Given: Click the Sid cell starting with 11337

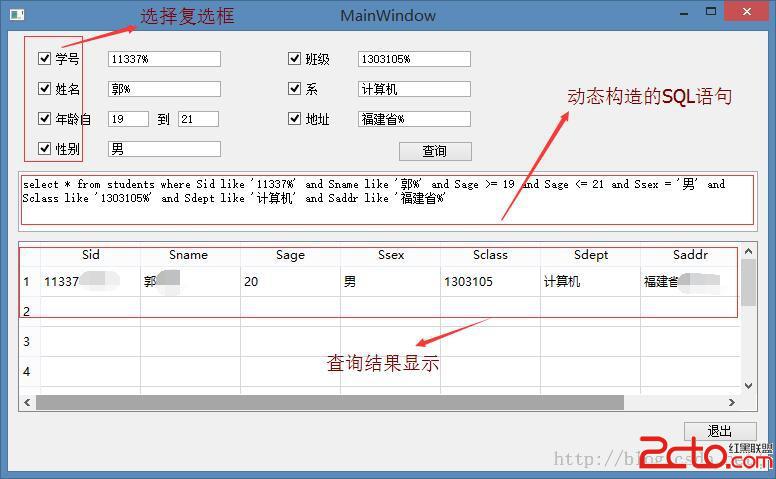Looking at the screenshot, I should tap(91, 282).
